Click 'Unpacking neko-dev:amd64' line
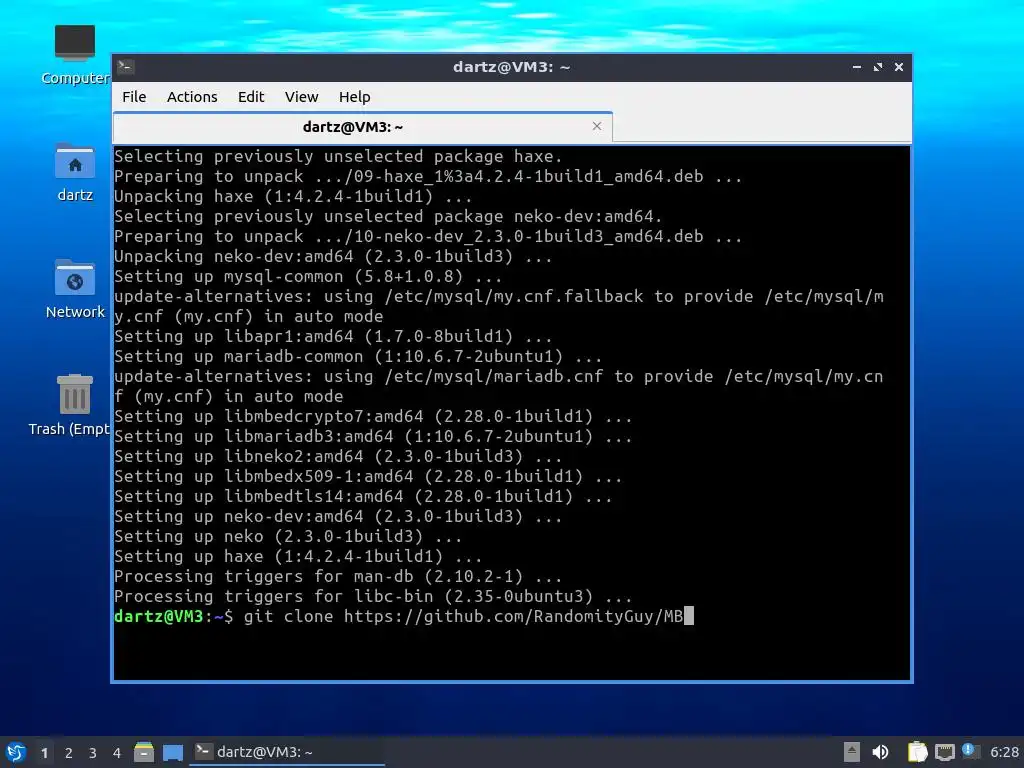The image size is (1024, 768). click(x=333, y=257)
